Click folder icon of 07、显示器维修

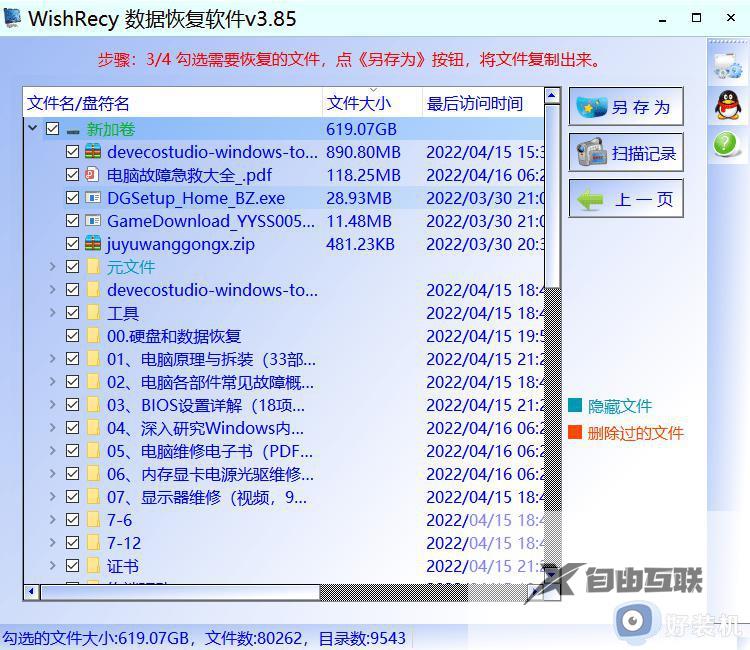(94, 496)
